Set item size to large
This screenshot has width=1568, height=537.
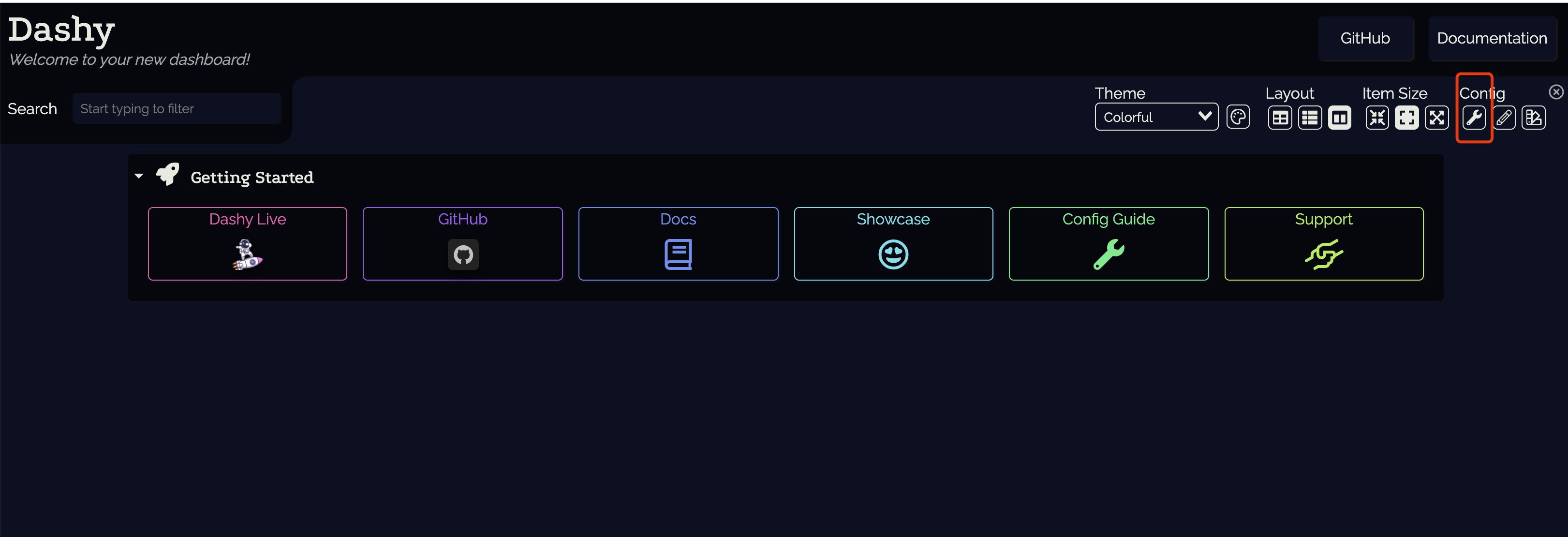[1436, 118]
